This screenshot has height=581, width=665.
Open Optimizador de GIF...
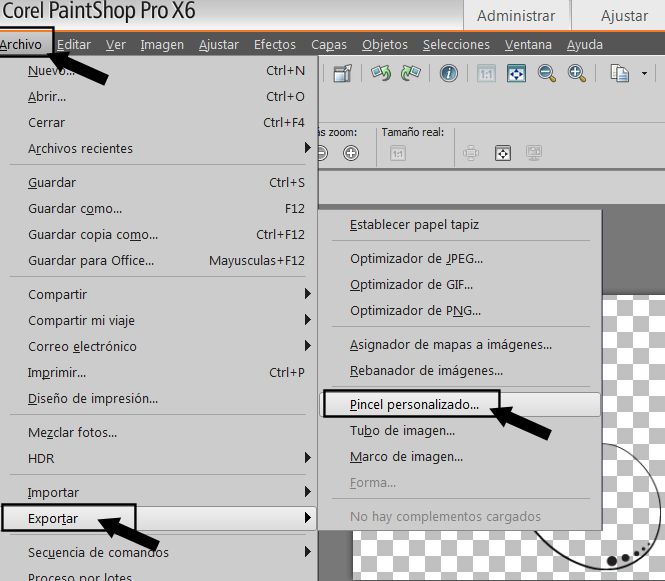(x=461, y=285)
